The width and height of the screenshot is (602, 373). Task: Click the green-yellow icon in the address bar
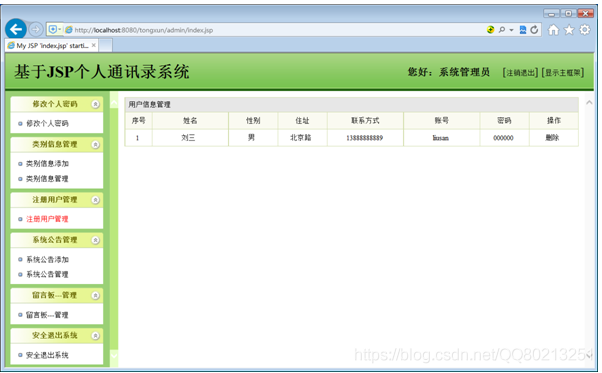pos(490,30)
